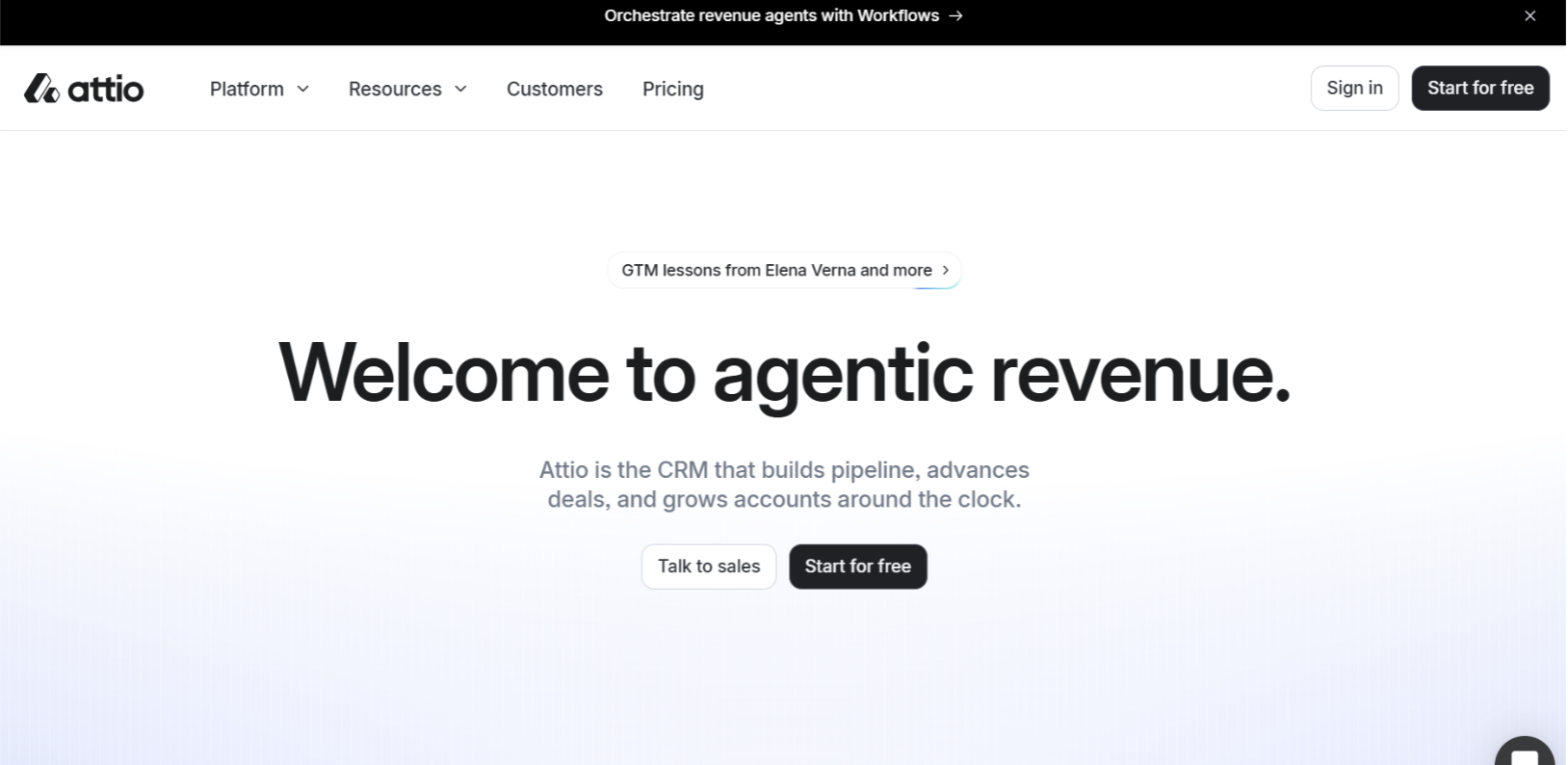Expand the Resources dropdown menu

408,89
